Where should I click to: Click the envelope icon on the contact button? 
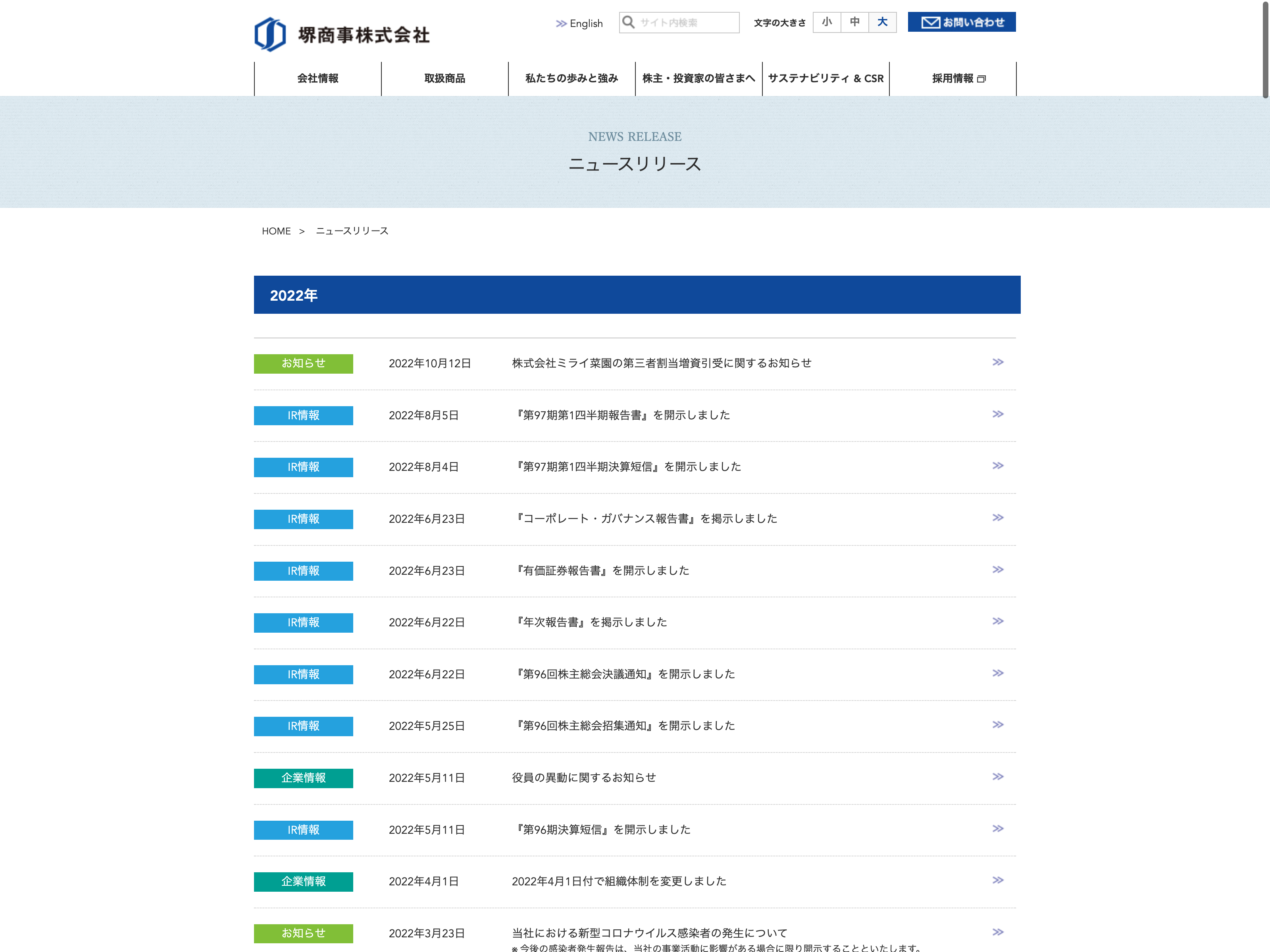pyautogui.click(x=930, y=22)
